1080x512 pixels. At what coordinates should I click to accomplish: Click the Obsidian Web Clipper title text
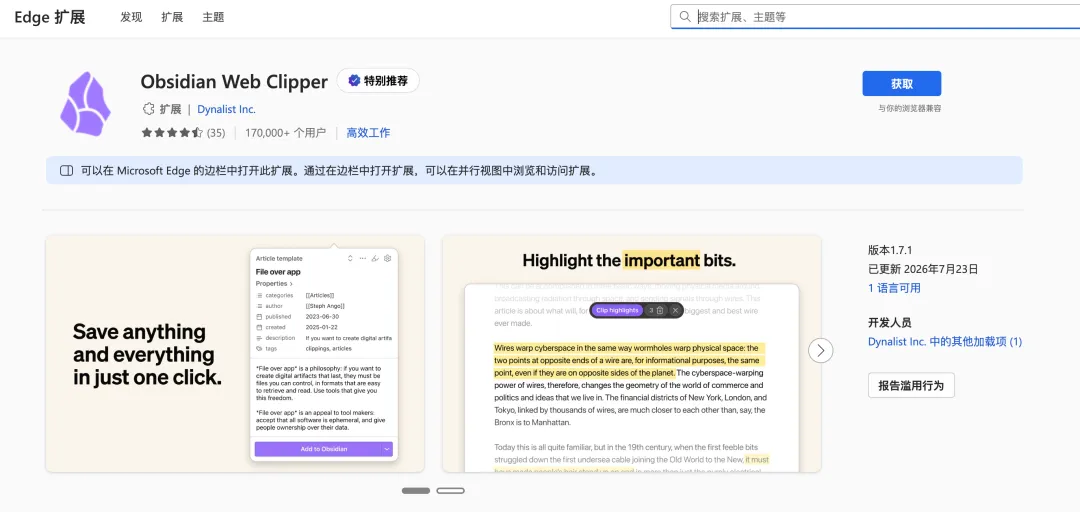tap(234, 81)
